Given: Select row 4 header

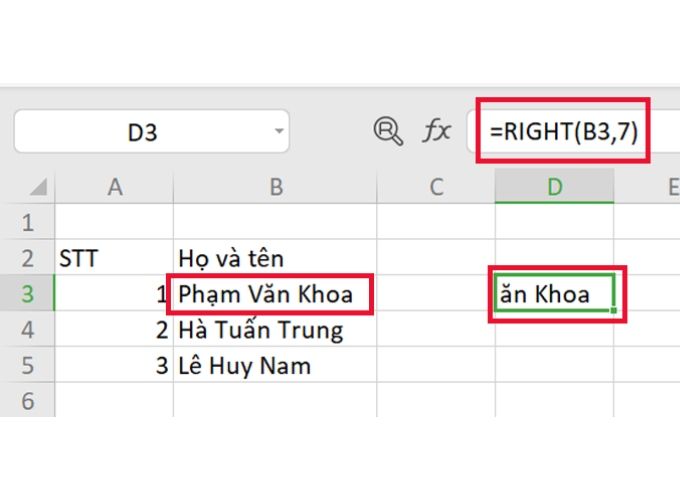Looking at the screenshot, I should [27, 329].
